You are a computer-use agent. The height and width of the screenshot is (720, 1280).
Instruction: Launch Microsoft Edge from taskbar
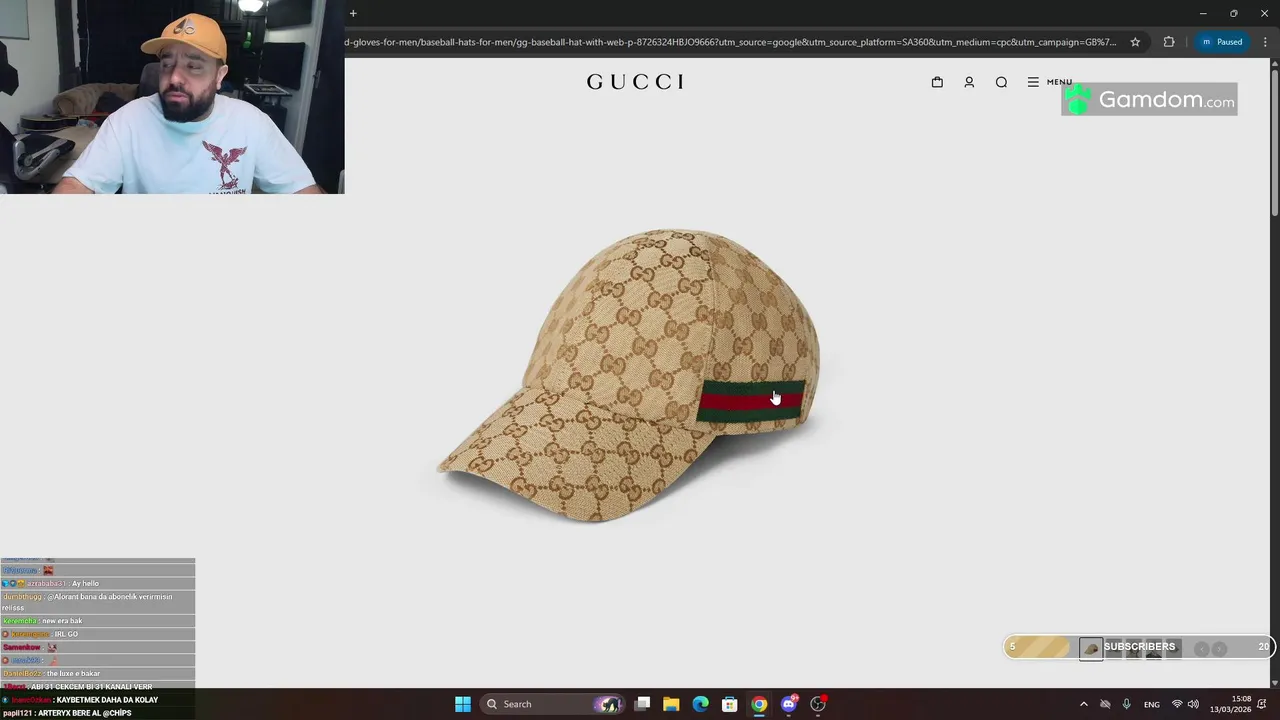click(701, 704)
